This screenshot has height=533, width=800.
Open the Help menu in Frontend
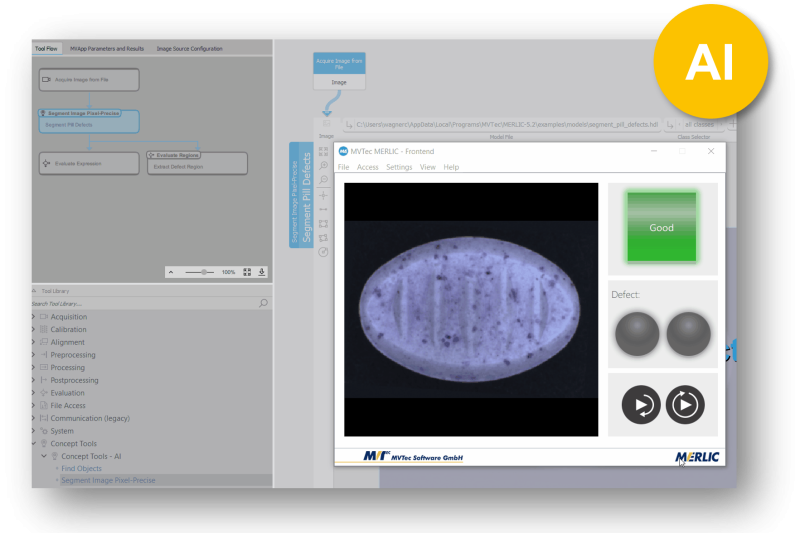coord(451,167)
